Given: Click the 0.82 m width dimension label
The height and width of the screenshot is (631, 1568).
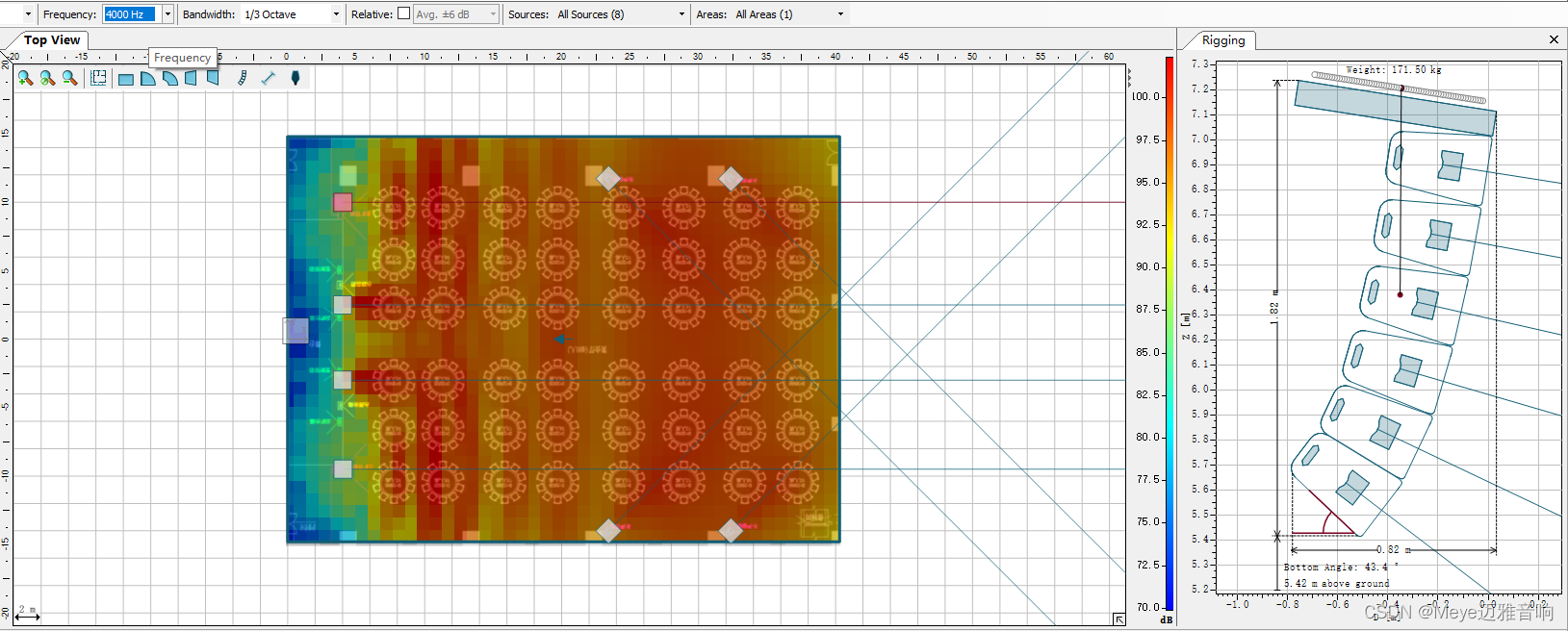Looking at the screenshot, I should click(1393, 550).
